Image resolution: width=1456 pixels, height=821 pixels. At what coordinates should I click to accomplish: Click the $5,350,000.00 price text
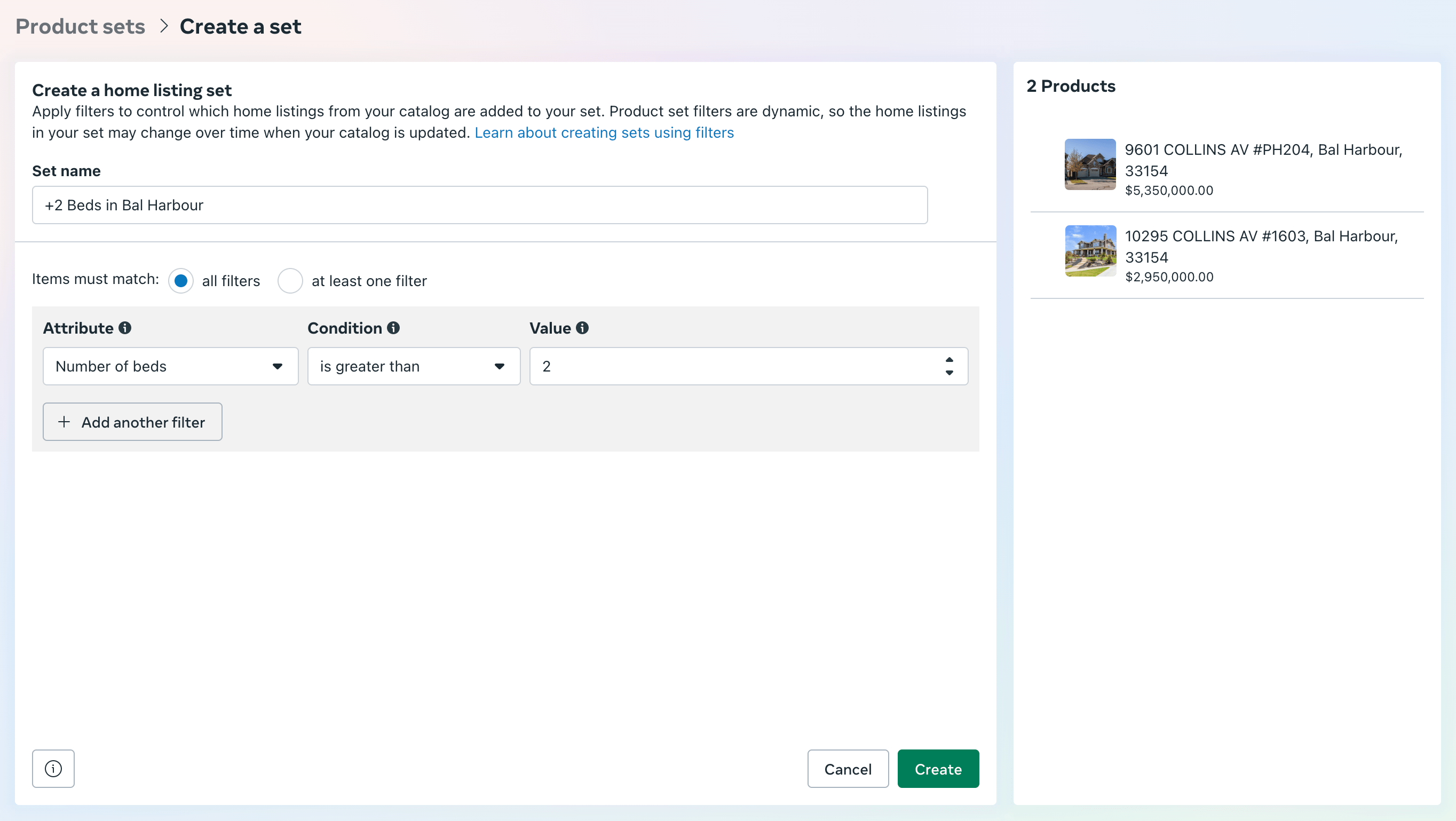[x=1169, y=191]
